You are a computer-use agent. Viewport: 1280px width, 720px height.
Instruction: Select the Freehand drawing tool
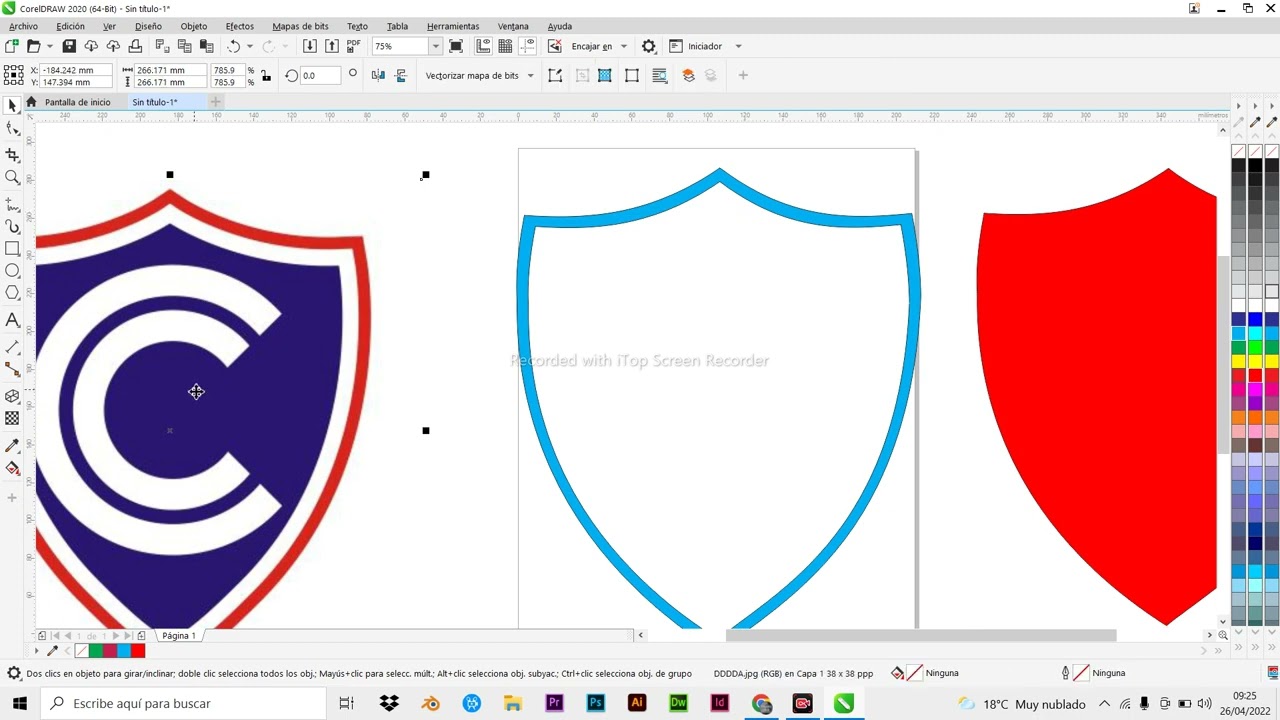tap(12, 204)
